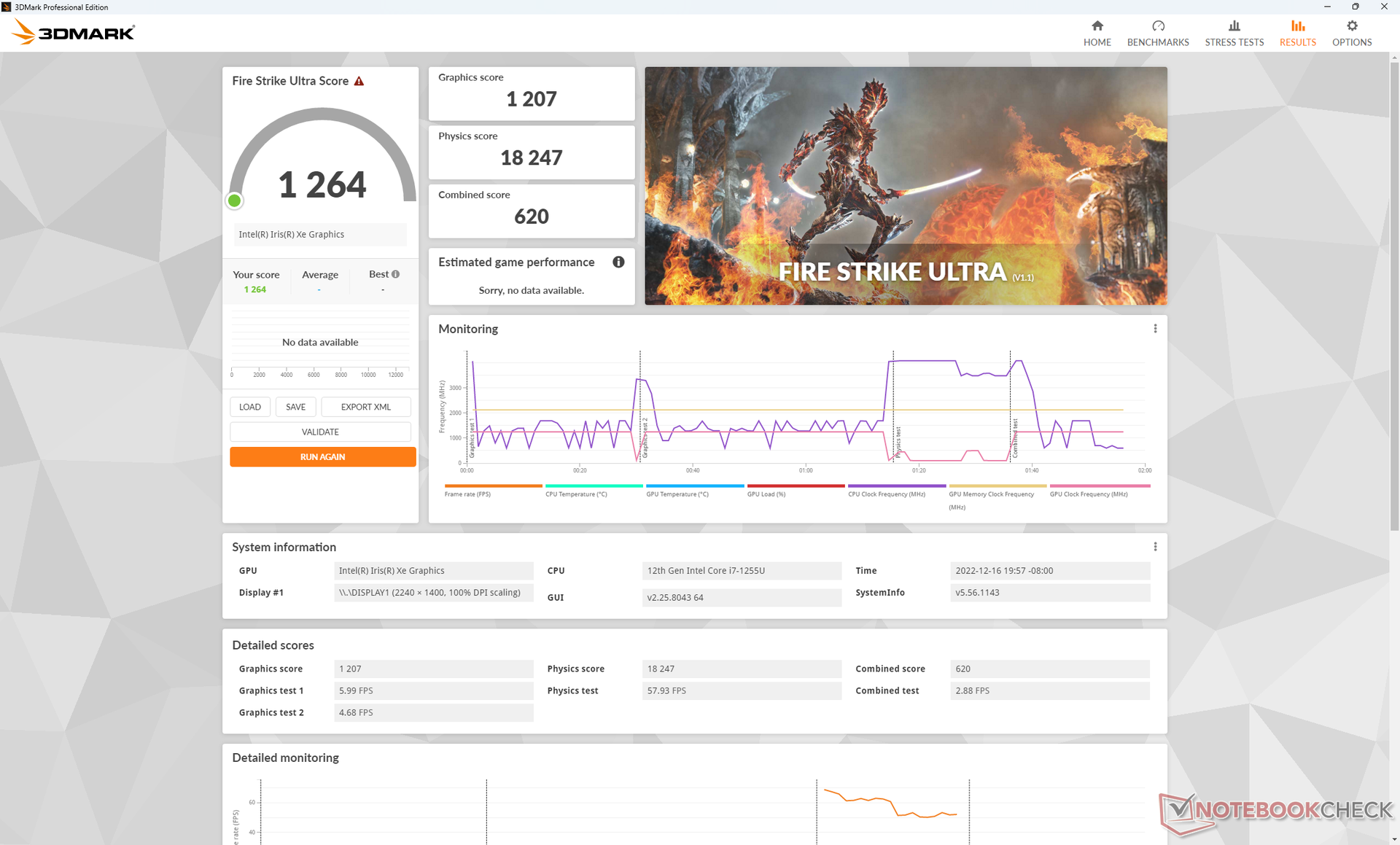Click the info icon beside Best
1400x845 pixels.
395,274
